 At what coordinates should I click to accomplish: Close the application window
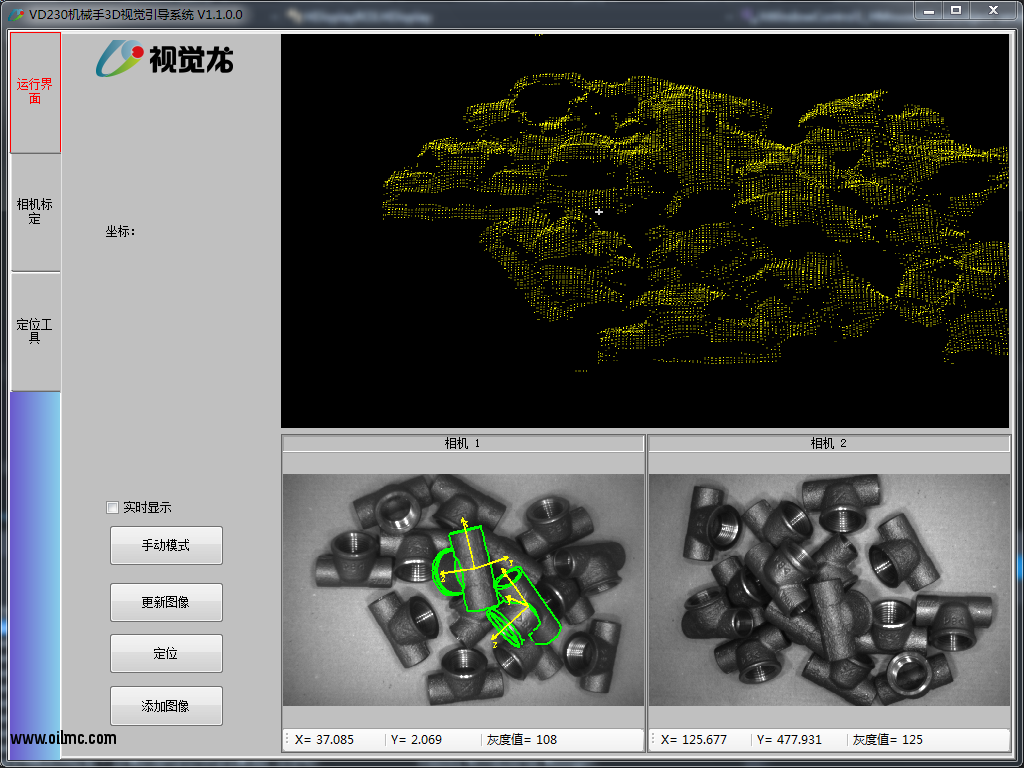coord(993,10)
